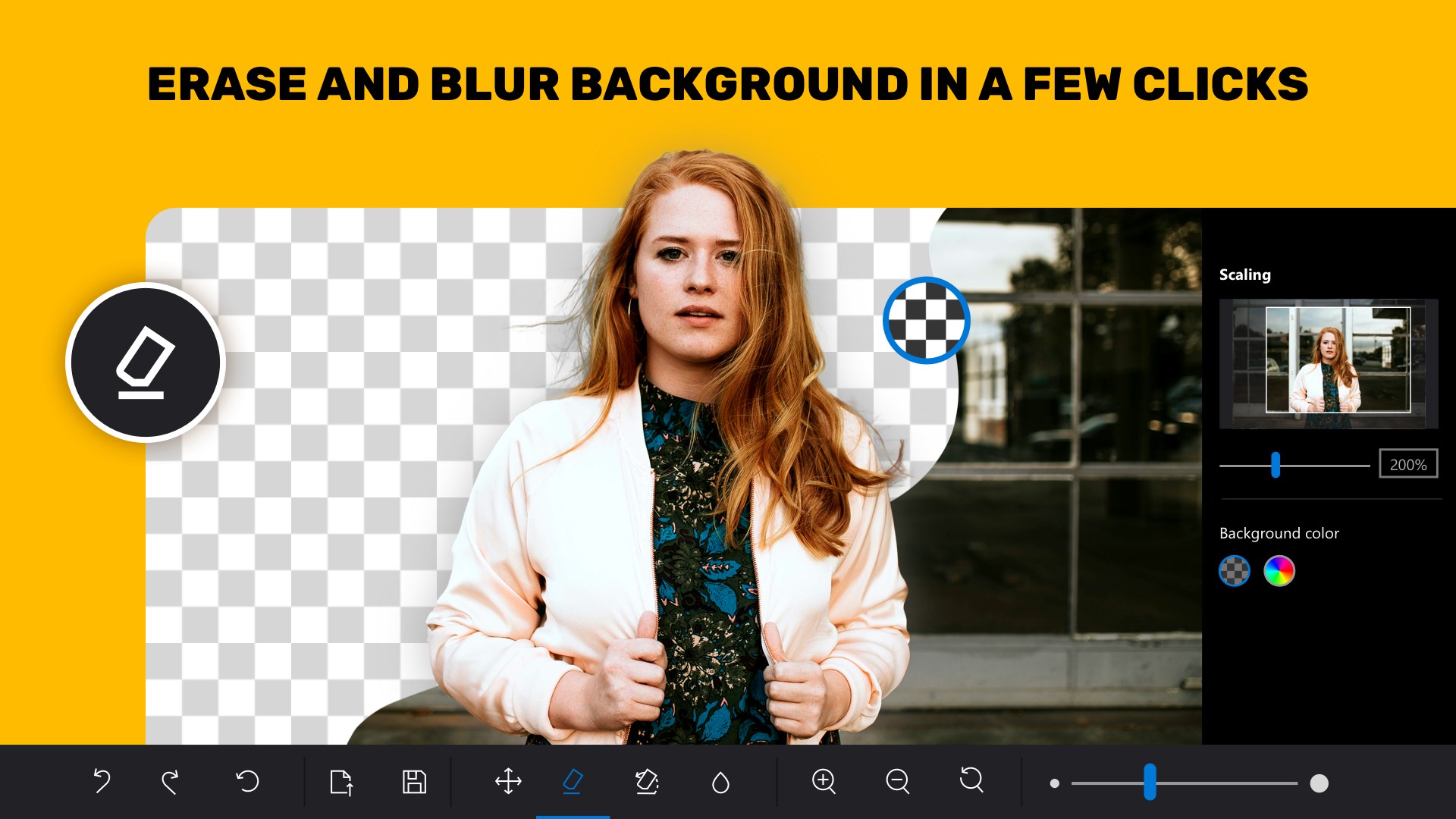Save the edited image
1456x819 pixels.
coord(414,781)
